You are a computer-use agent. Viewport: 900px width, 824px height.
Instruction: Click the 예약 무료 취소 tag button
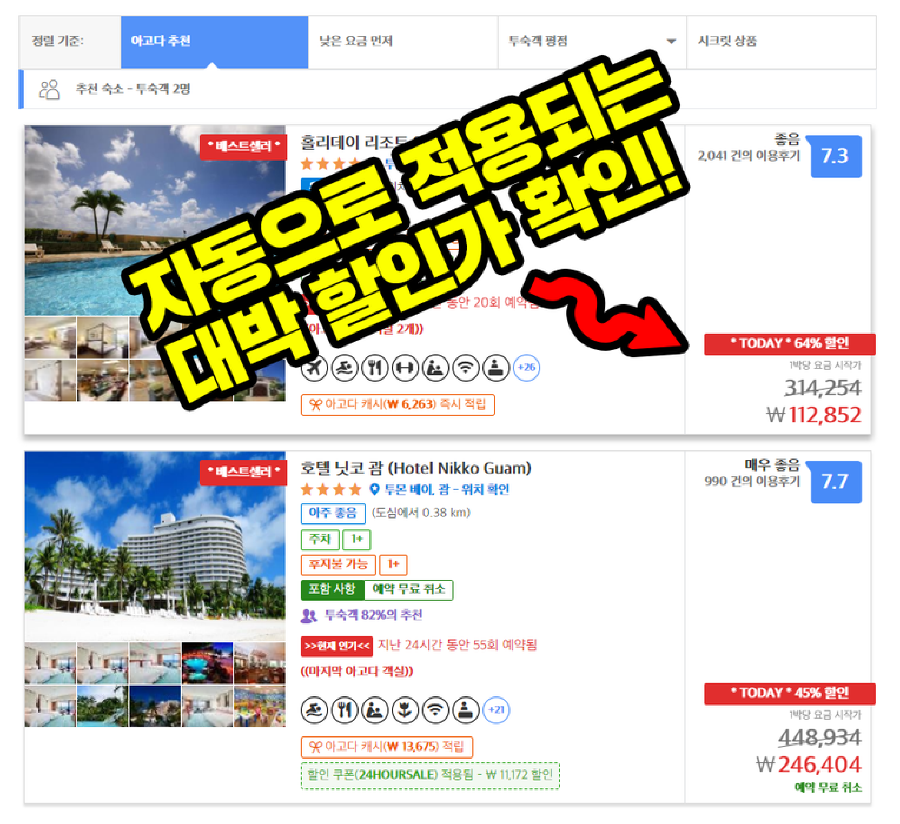point(409,589)
